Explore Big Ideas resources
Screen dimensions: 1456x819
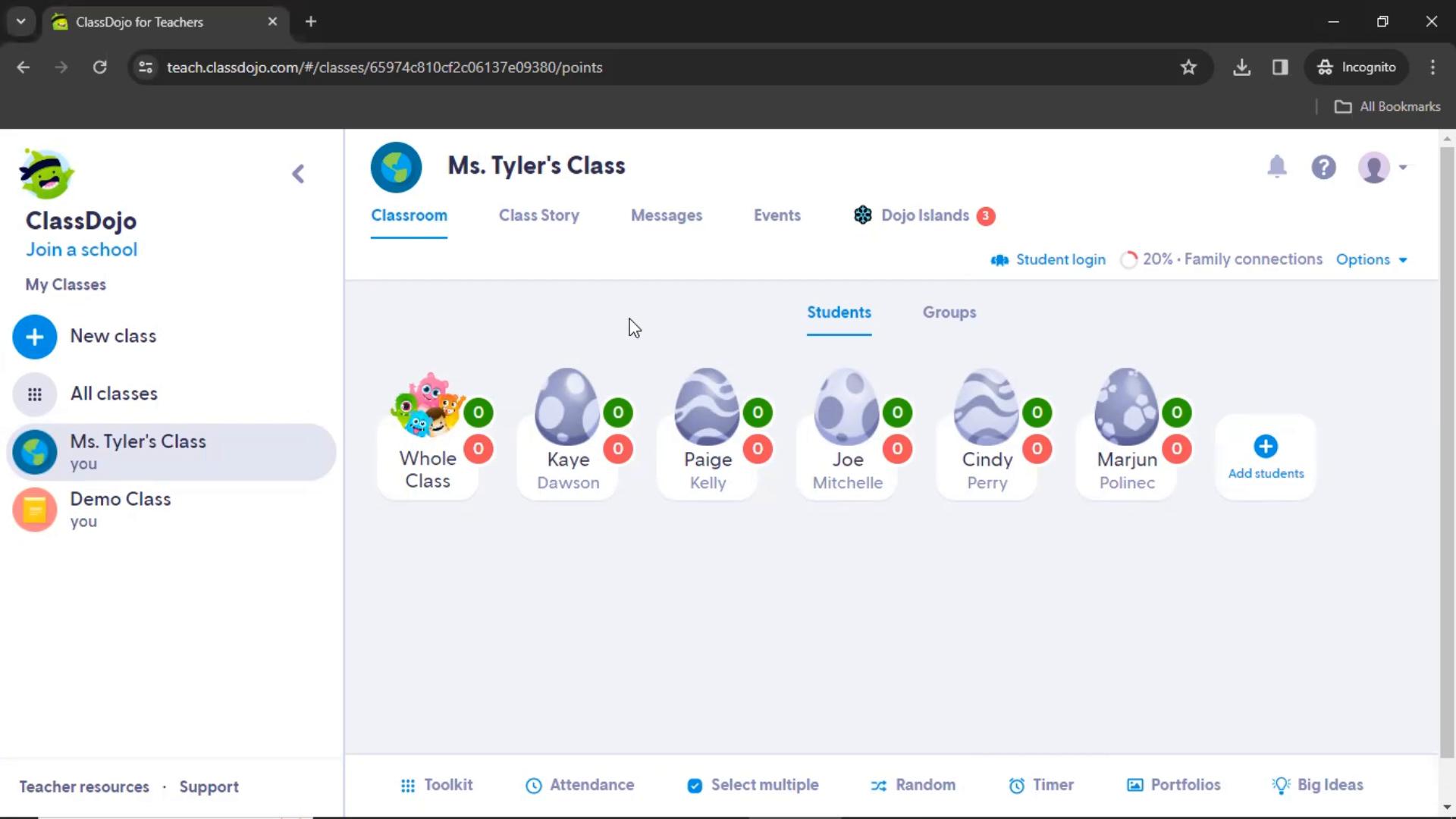1317,784
